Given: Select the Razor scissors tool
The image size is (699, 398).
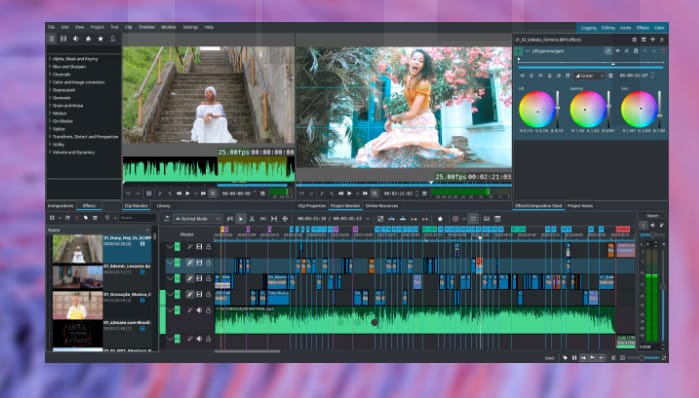Looking at the screenshot, I should [252, 219].
